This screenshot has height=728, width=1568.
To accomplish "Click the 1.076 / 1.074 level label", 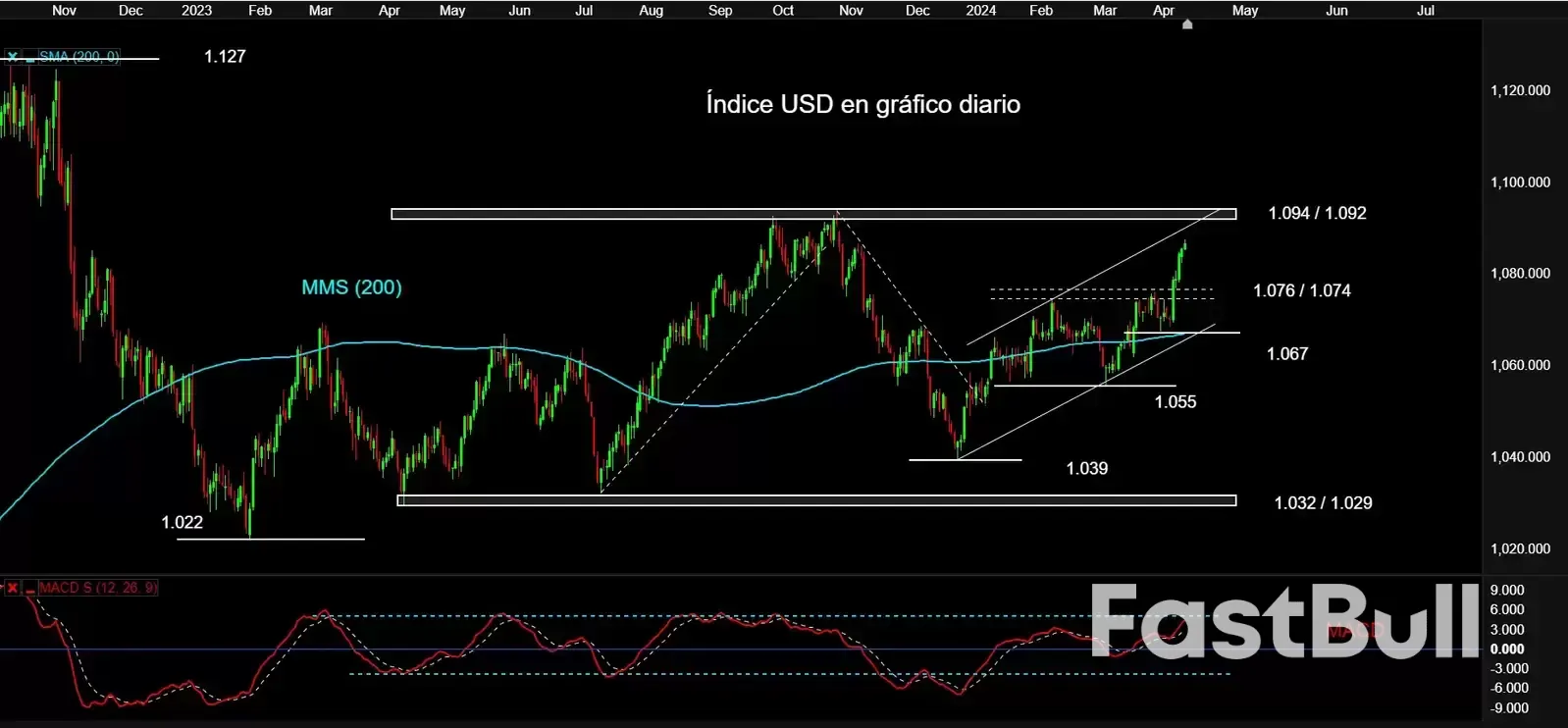I will (1301, 290).
